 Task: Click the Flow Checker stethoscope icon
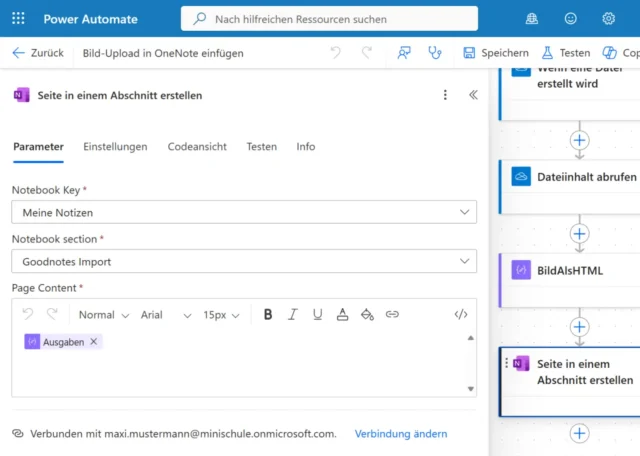434,53
